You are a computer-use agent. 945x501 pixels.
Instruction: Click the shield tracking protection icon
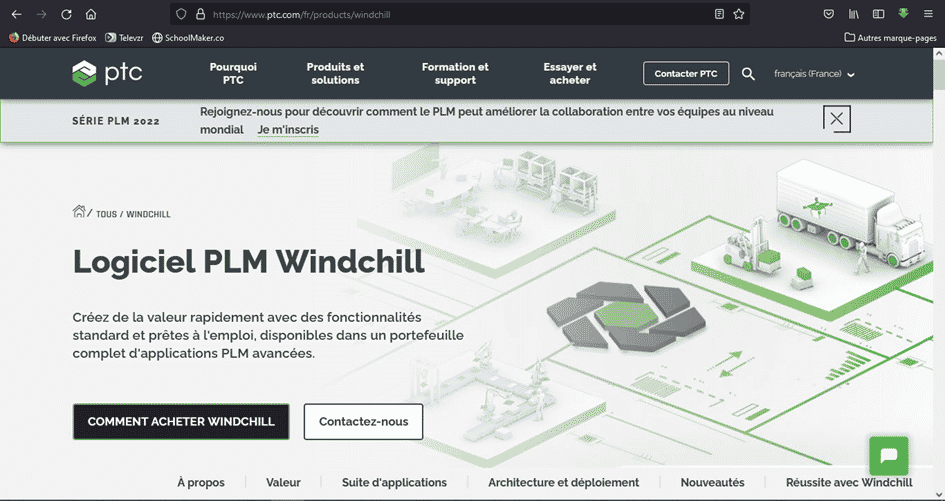[x=181, y=14]
